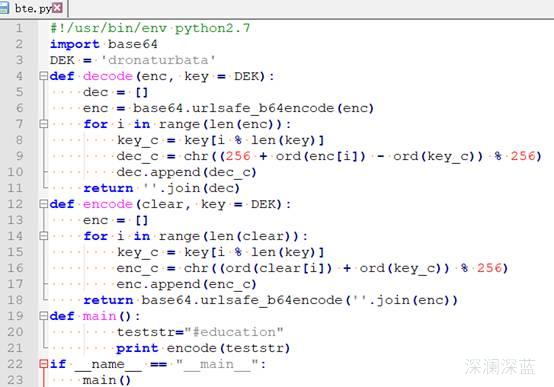Click 'base64.urlsafe_b64encode(enc)' on line 6
This screenshot has height=387, width=554.
point(253,108)
